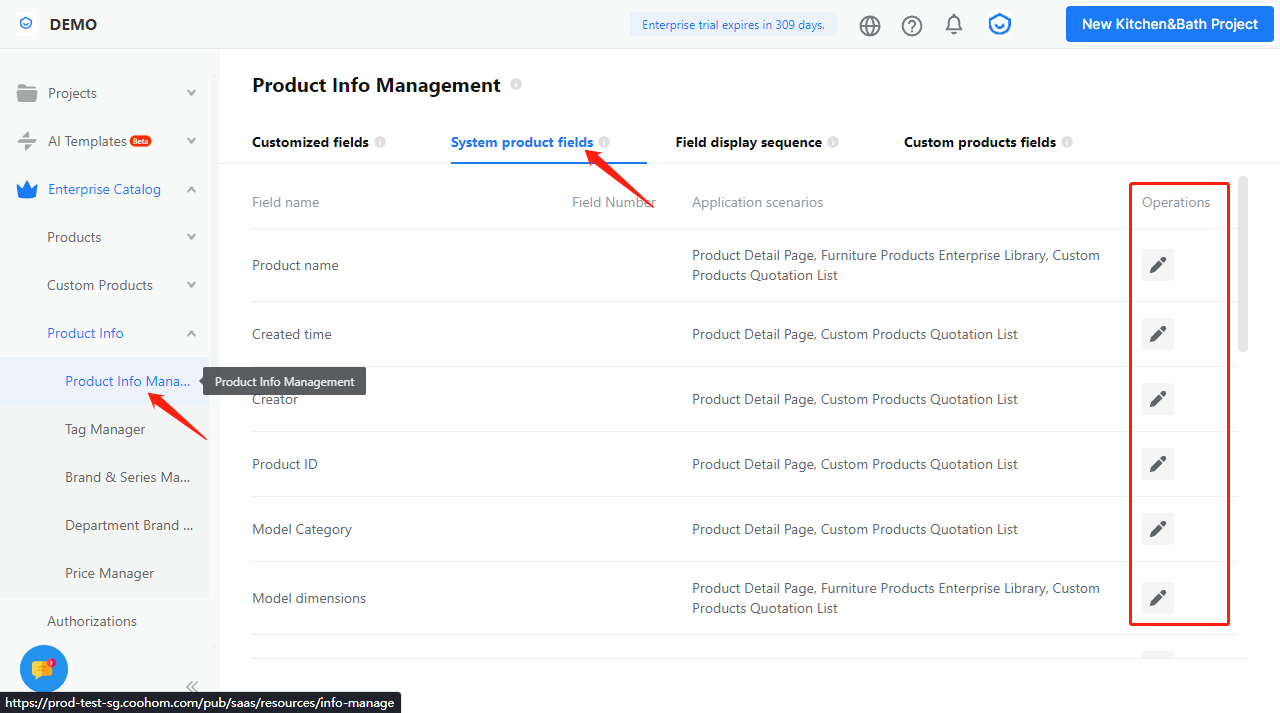1280x713 pixels.
Task: Open notifications bell
Action: pyautogui.click(x=954, y=24)
